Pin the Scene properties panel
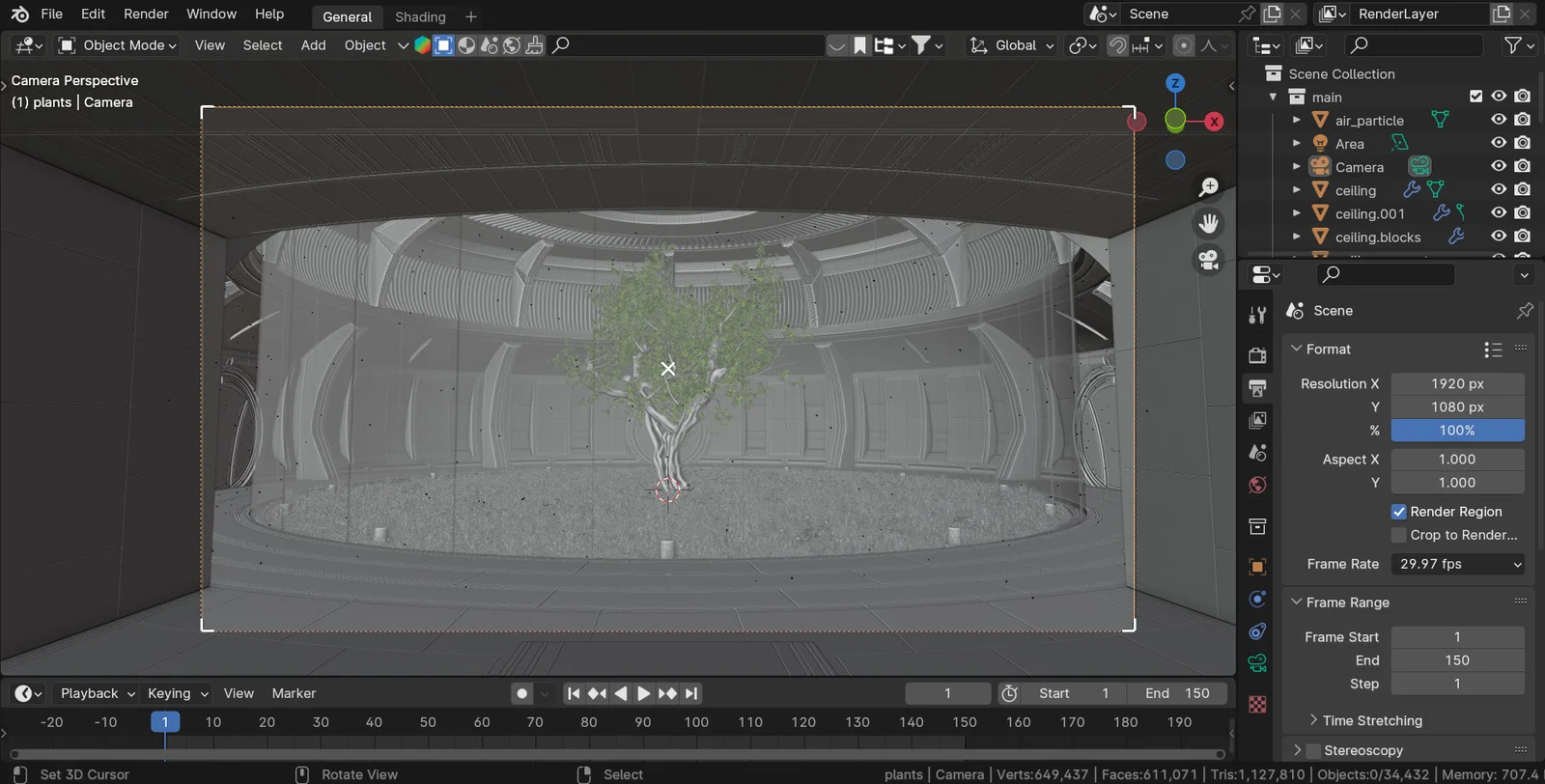The height and width of the screenshot is (784, 1545). pyautogui.click(x=1525, y=311)
